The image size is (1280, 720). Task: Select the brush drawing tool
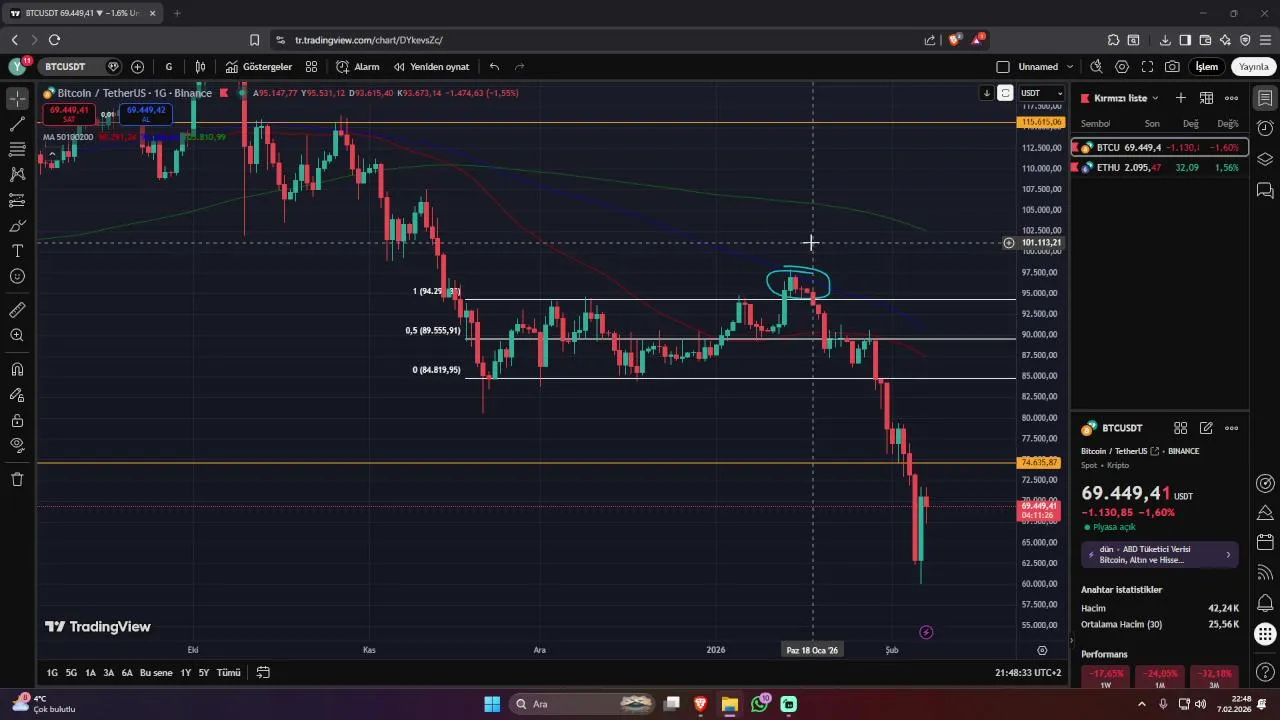point(17,225)
